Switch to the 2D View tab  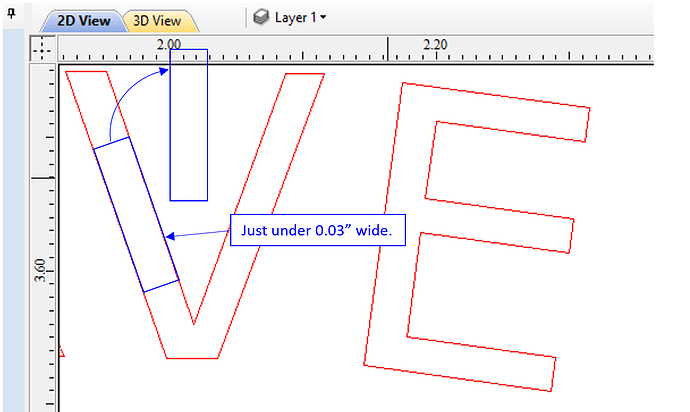pyautogui.click(x=82, y=20)
